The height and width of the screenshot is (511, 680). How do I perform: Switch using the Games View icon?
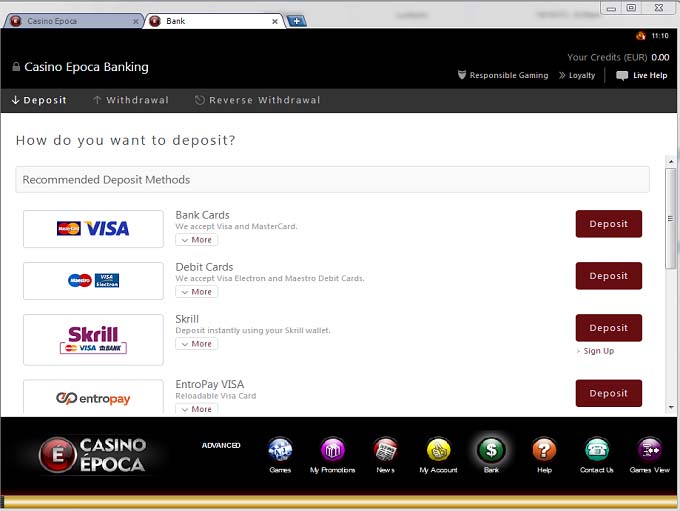[650, 450]
